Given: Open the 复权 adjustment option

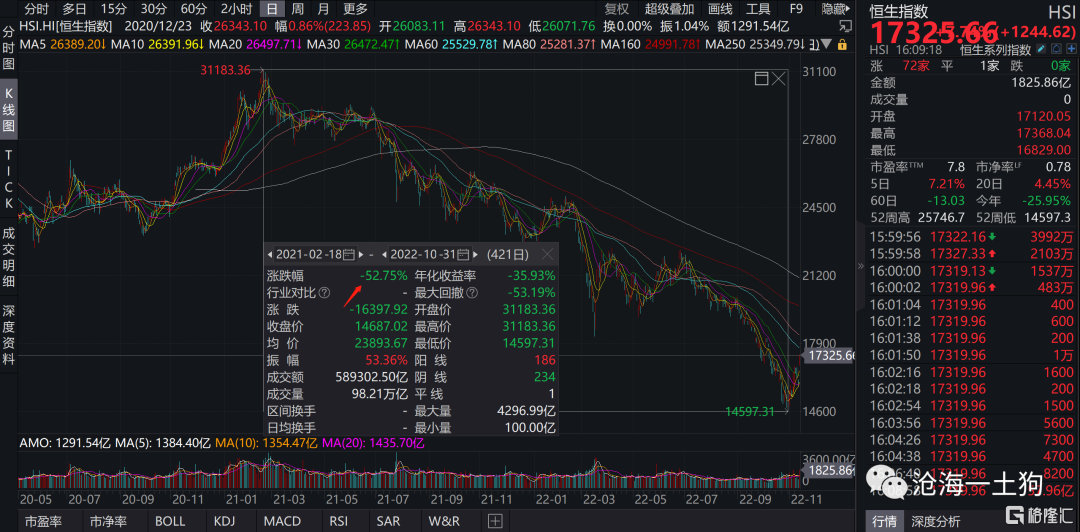Looking at the screenshot, I should 616,9.
